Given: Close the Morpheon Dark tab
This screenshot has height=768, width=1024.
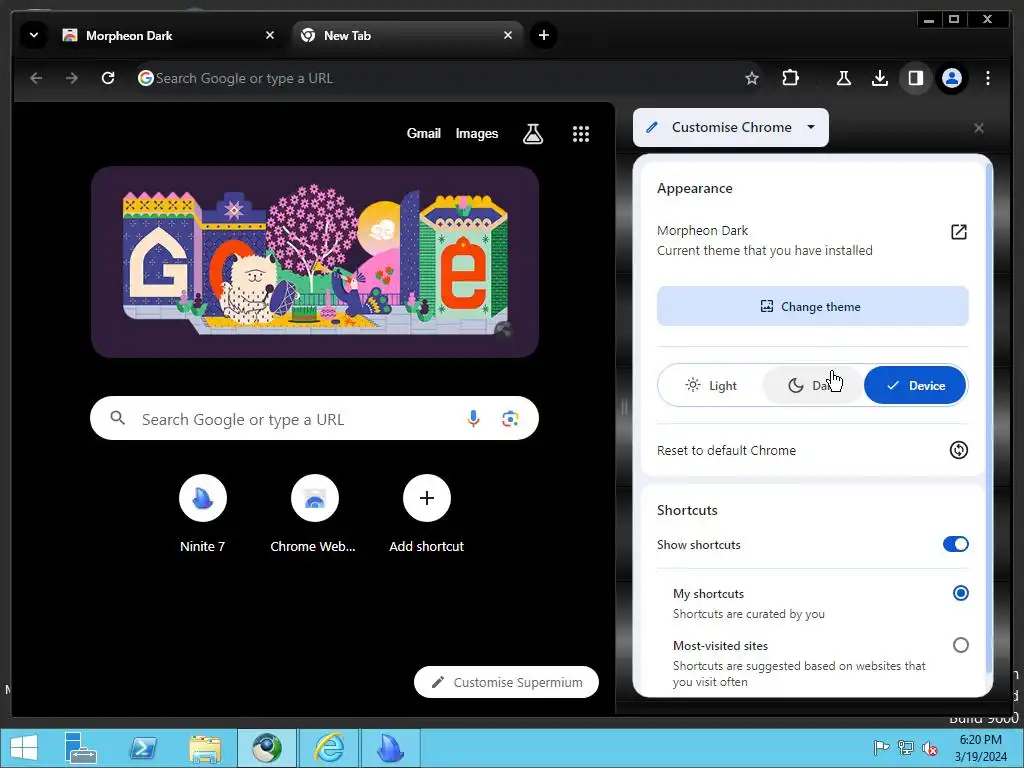Looking at the screenshot, I should [x=270, y=35].
